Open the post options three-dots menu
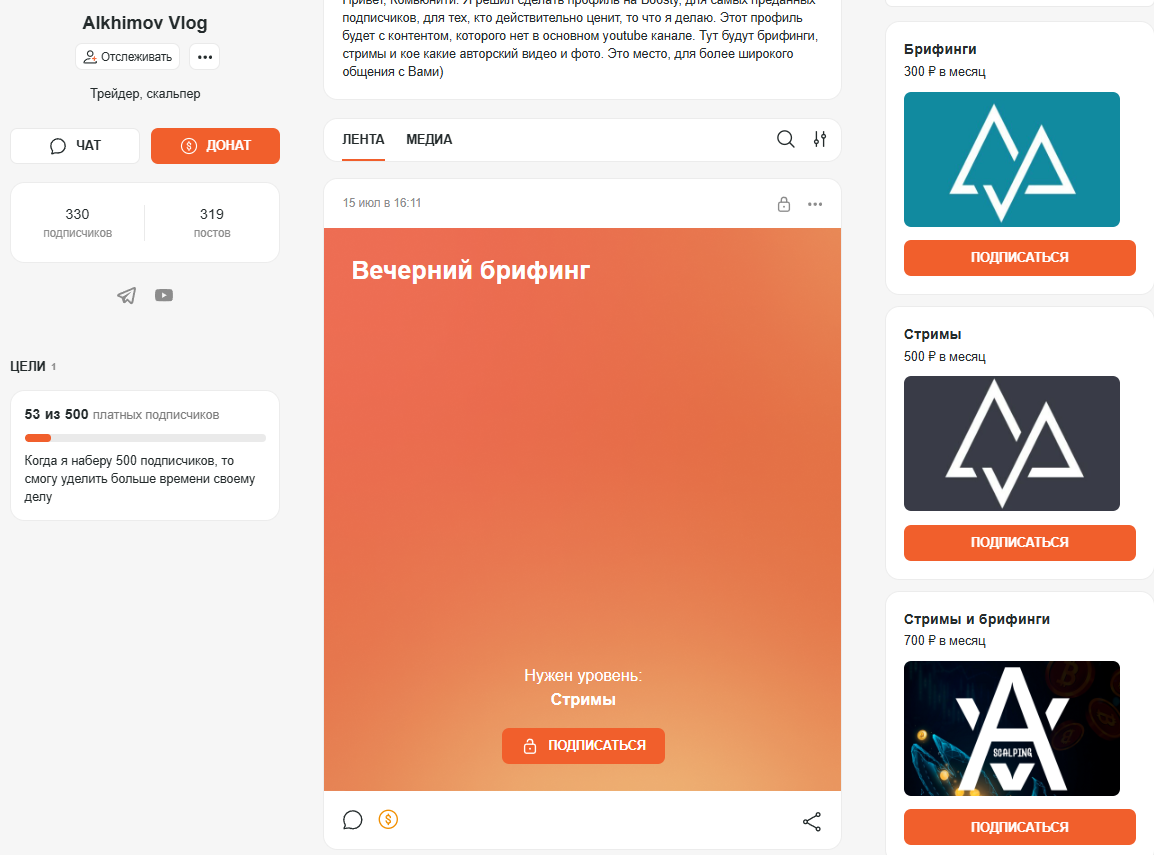The height and width of the screenshot is (855, 1154). [815, 204]
